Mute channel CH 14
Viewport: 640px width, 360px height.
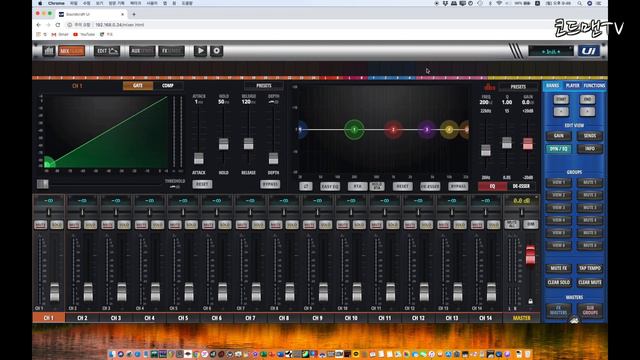[x=477, y=225]
